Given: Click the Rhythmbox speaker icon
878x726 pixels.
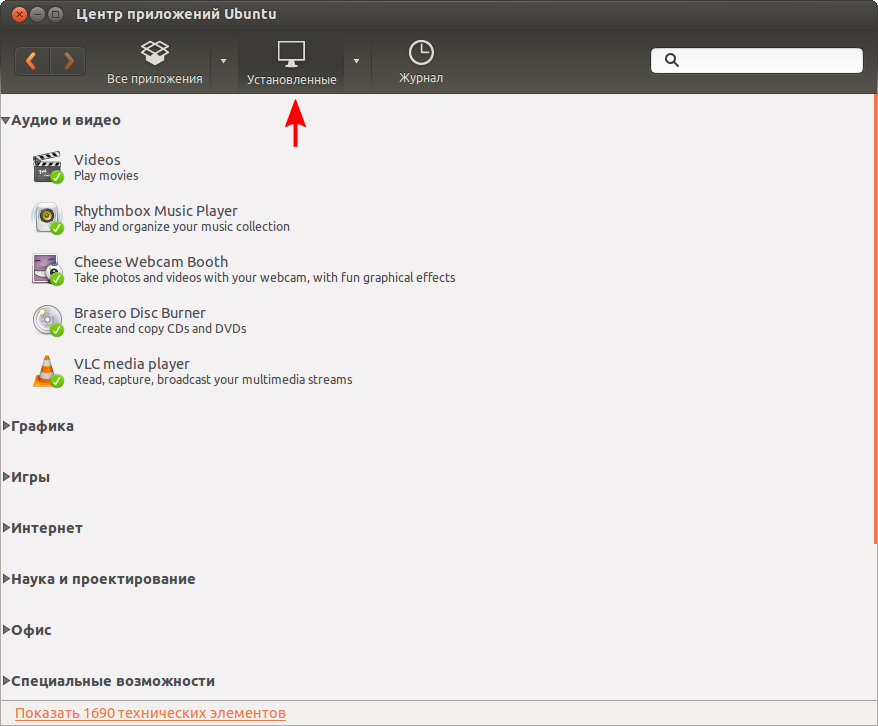Looking at the screenshot, I should (48, 218).
